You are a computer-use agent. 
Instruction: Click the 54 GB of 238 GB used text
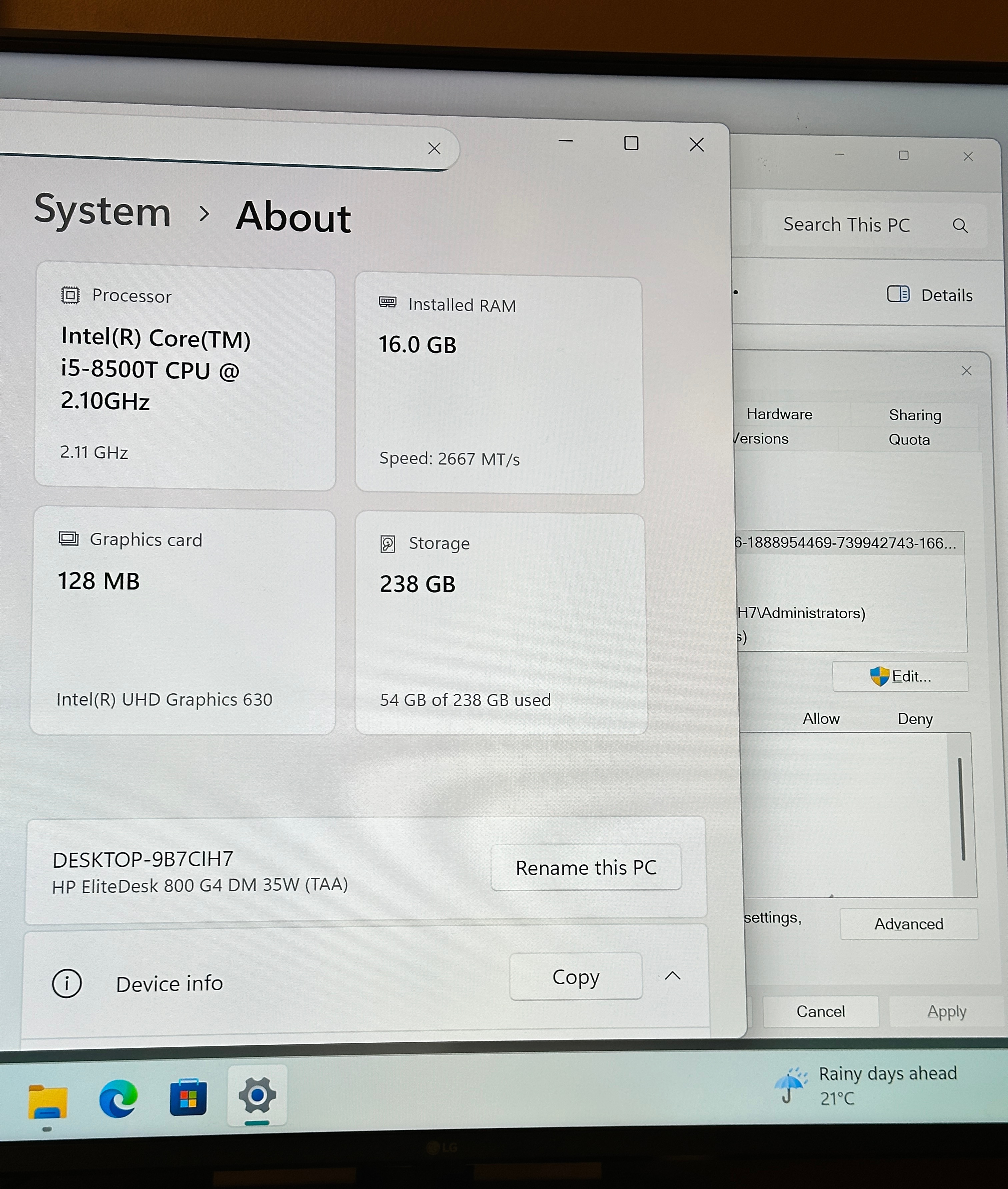[465, 700]
